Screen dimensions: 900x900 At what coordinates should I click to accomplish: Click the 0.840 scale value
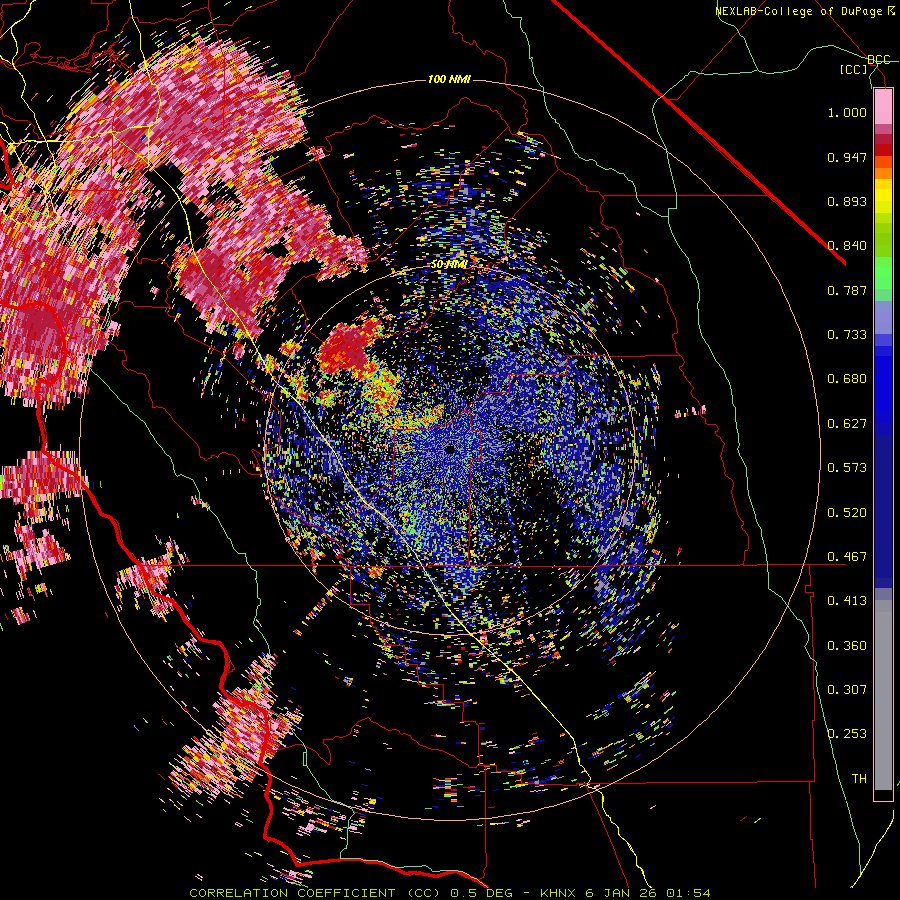click(x=847, y=246)
